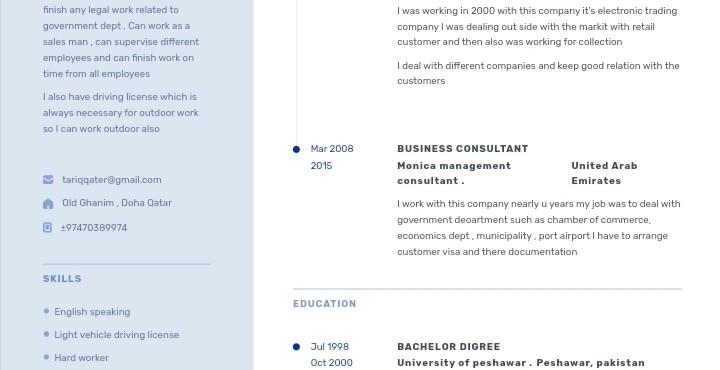Click the home address icon
This screenshot has height=370, width=720.
(x=48, y=204)
